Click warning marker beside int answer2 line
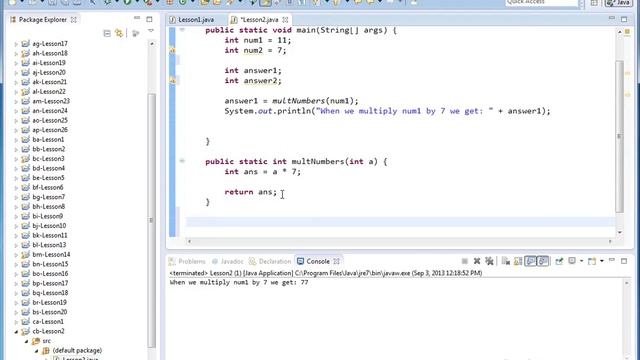 pyautogui.click(x=172, y=80)
